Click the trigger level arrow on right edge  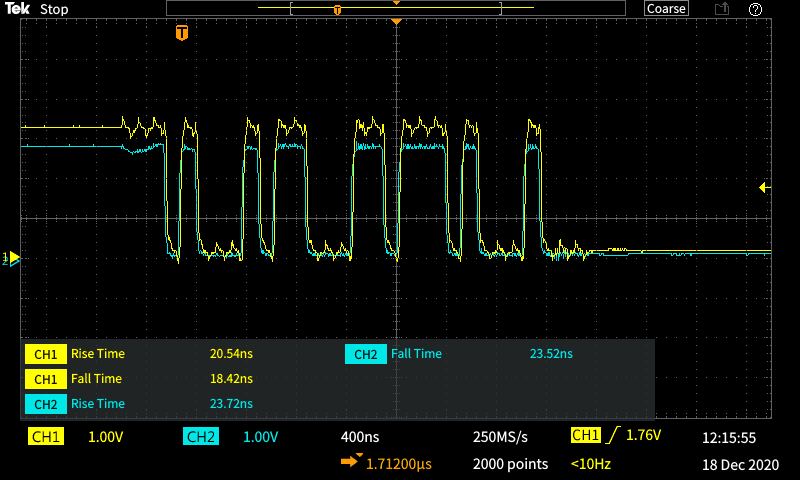[x=765, y=187]
